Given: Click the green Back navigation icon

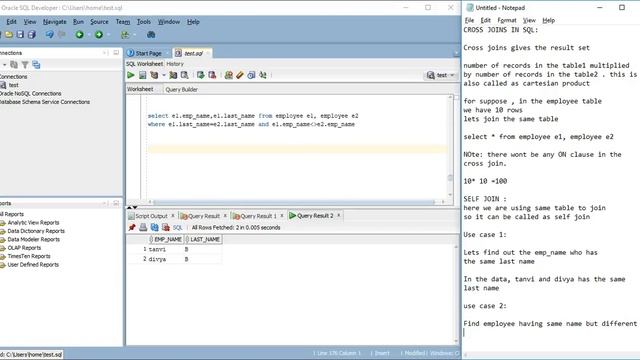Looking at the screenshot, I should click(80, 35).
